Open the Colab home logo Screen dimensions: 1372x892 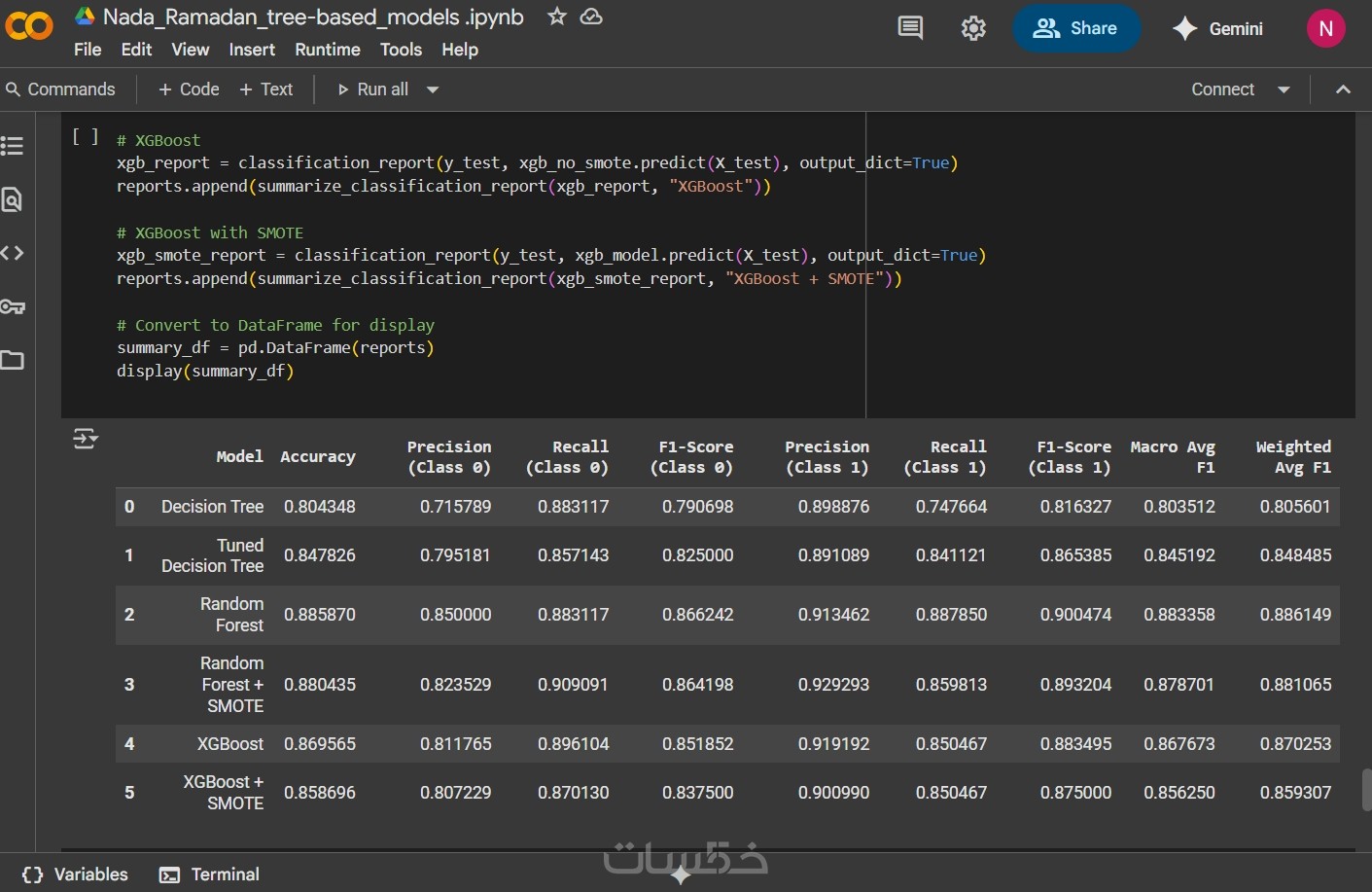[28, 26]
